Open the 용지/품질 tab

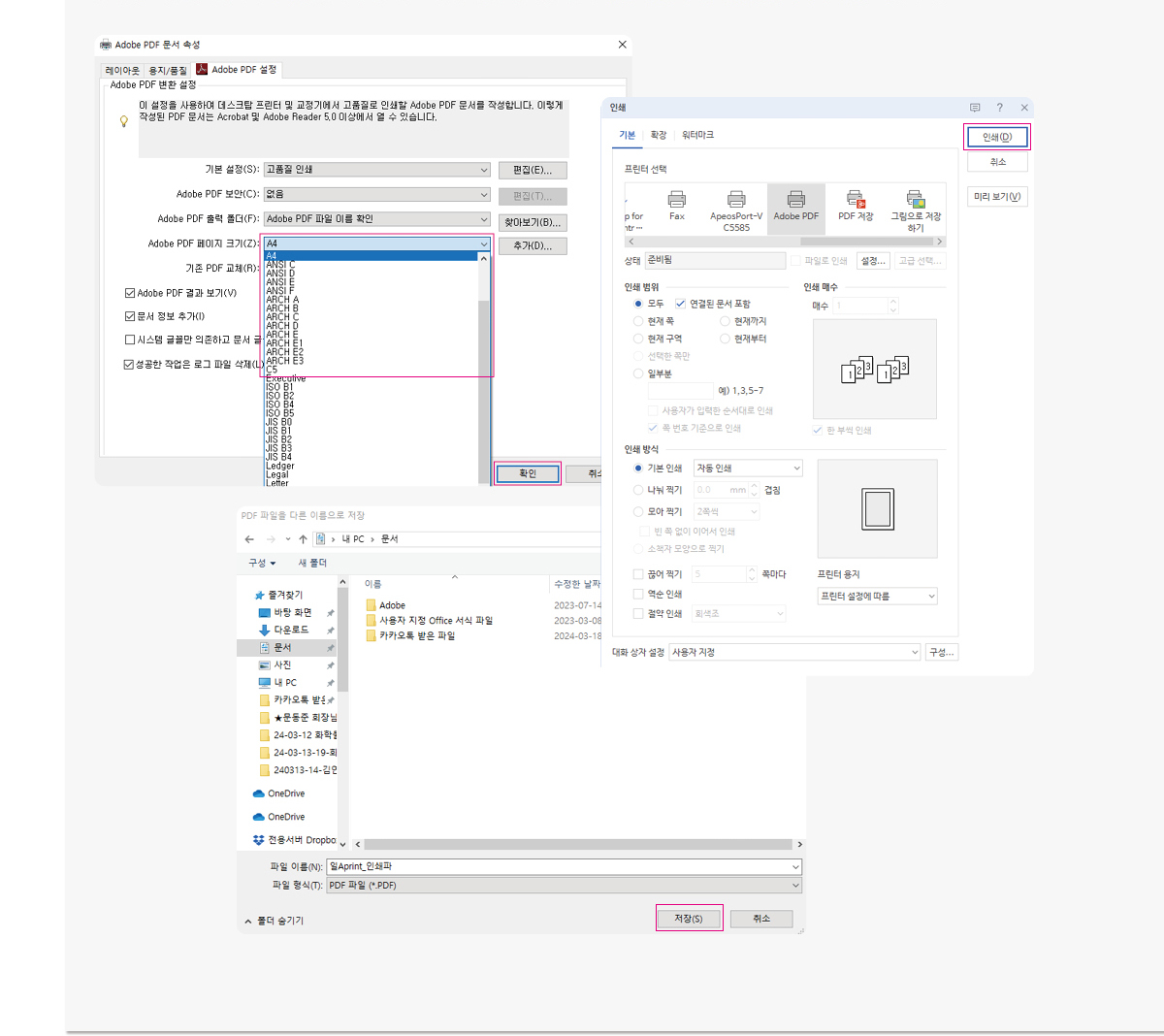(167, 71)
